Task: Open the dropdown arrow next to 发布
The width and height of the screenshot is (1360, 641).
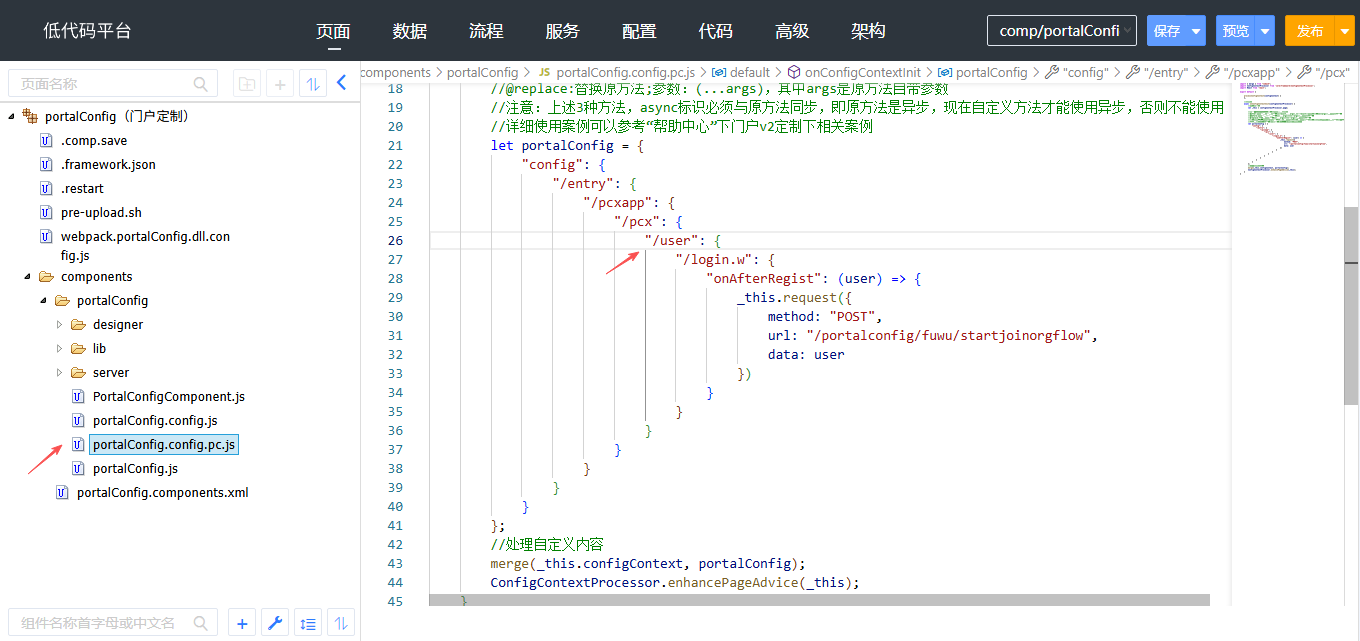Action: click(1344, 31)
